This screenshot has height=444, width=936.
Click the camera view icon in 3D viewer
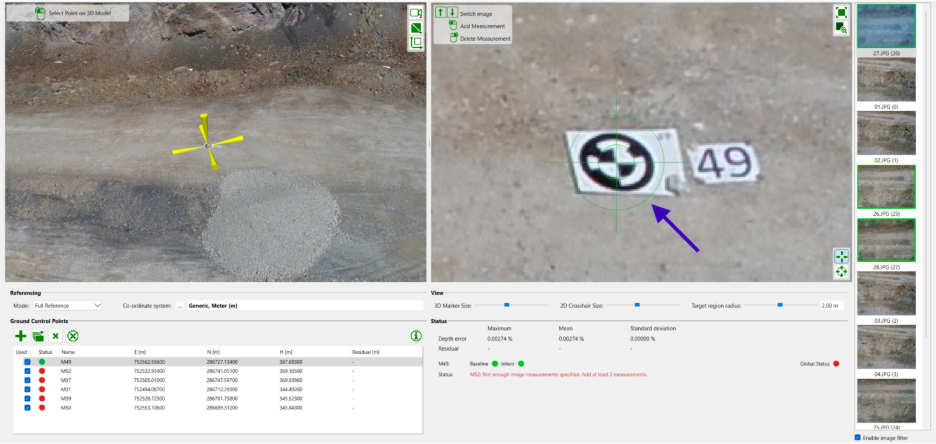coord(416,13)
